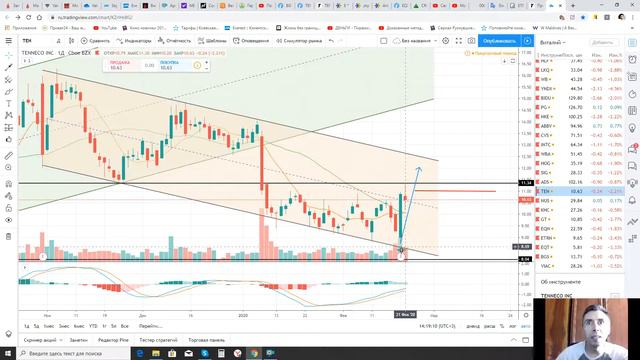Open the candlestick chart style picker

click(x=71, y=41)
